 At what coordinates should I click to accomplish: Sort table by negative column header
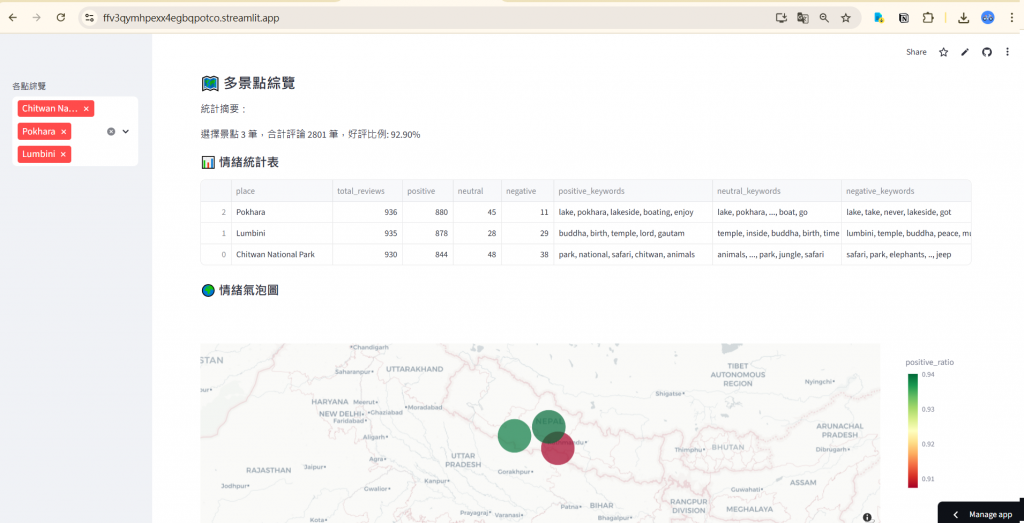click(527, 191)
